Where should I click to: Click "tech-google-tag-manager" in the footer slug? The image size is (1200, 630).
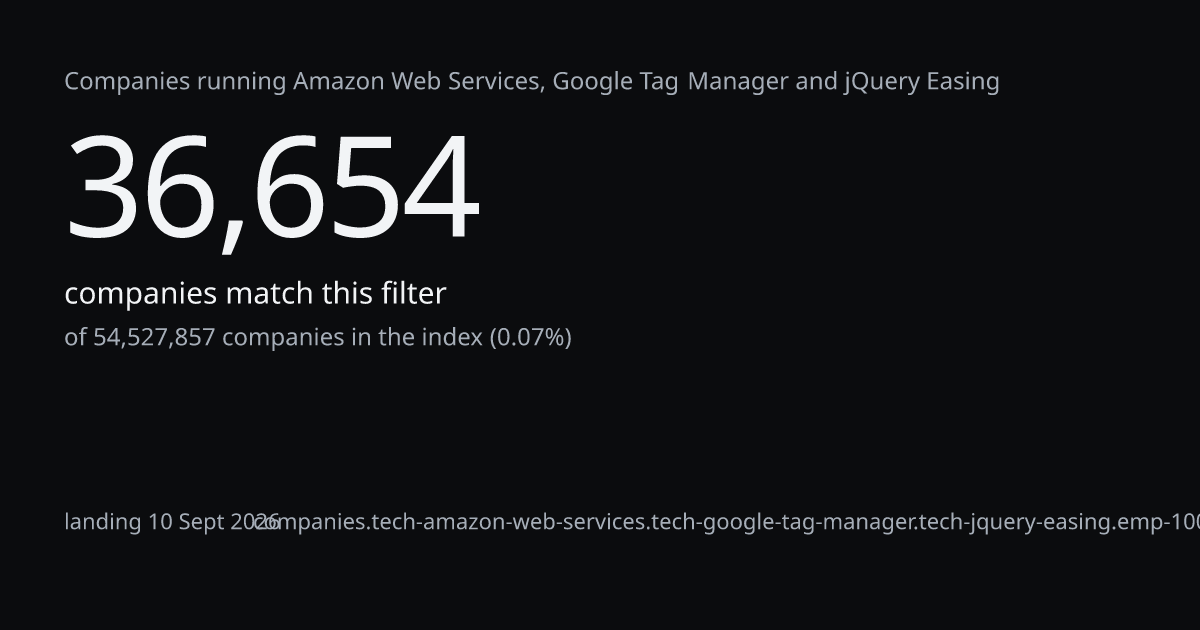pyautogui.click(x=783, y=522)
